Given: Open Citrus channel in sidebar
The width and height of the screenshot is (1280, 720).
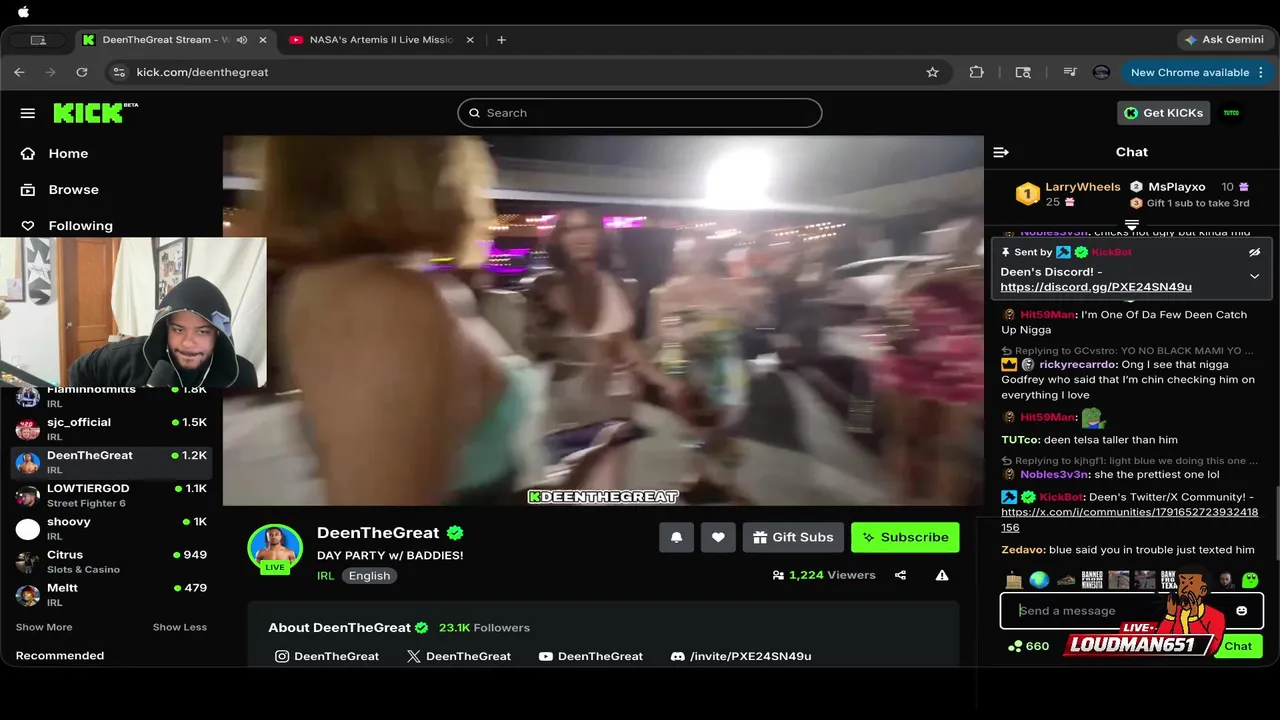Looking at the screenshot, I should (111, 561).
